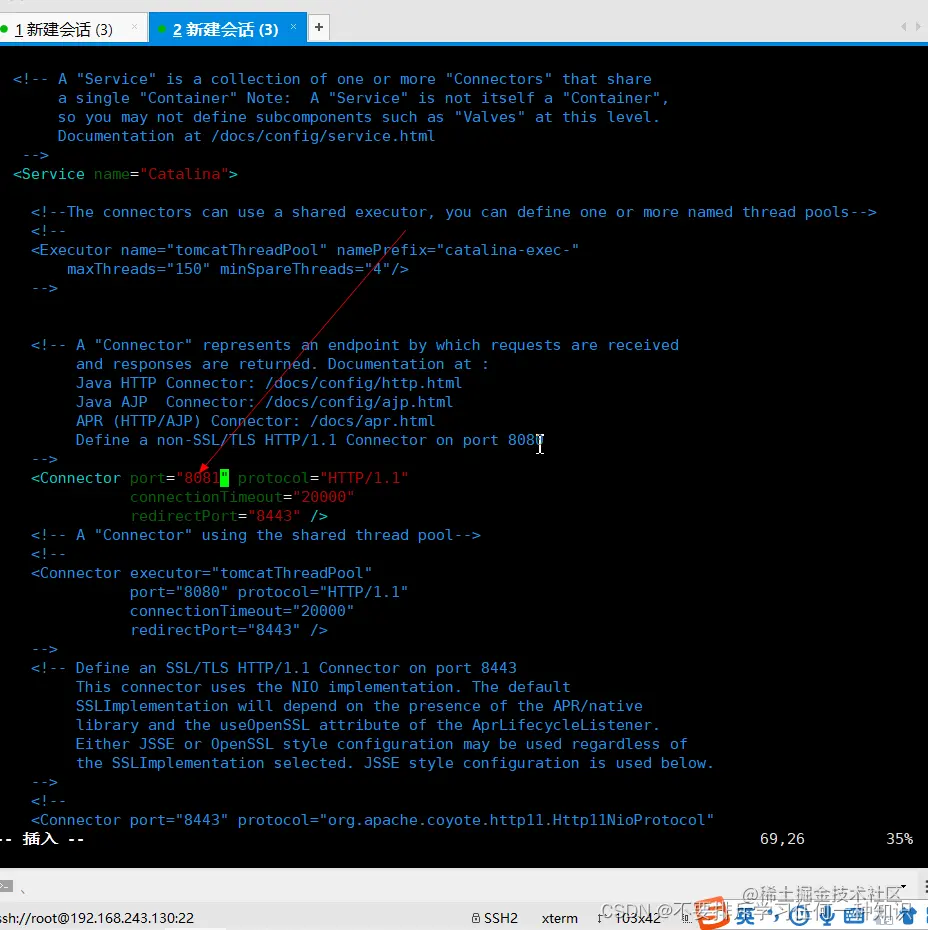Click the "-- 插入 --" vim mode indicator
Viewport: 928px width, 930px height.
tap(42, 839)
